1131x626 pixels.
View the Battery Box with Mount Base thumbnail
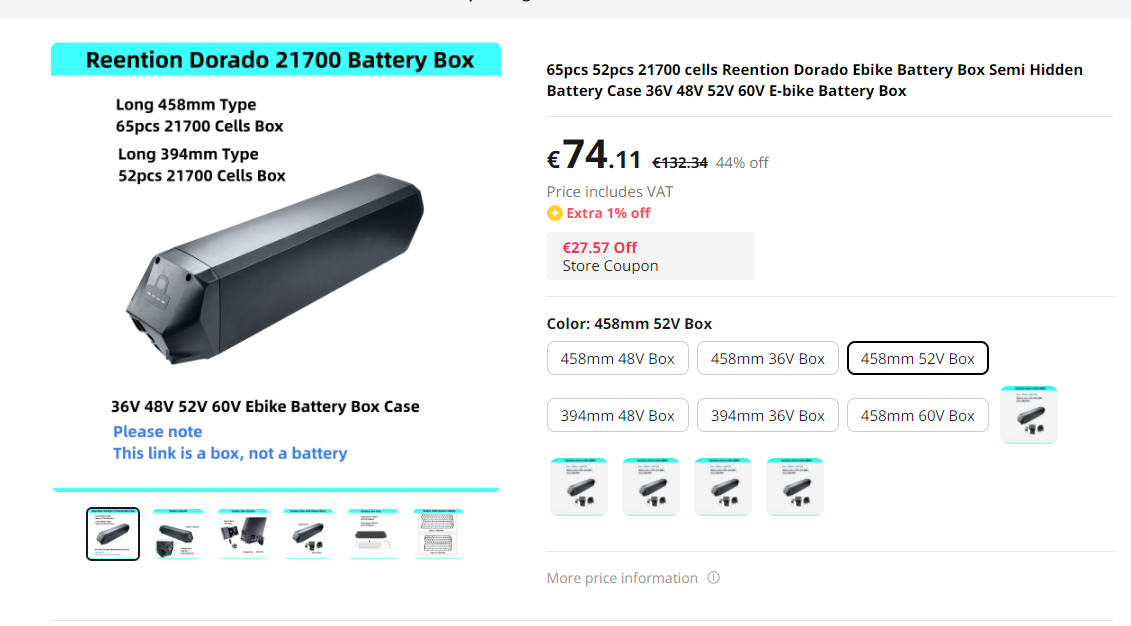click(x=308, y=533)
